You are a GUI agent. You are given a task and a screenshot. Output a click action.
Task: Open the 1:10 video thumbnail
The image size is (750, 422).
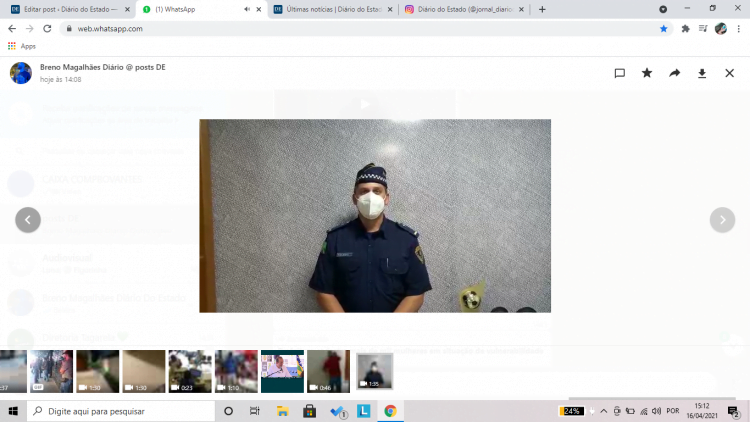(236, 371)
